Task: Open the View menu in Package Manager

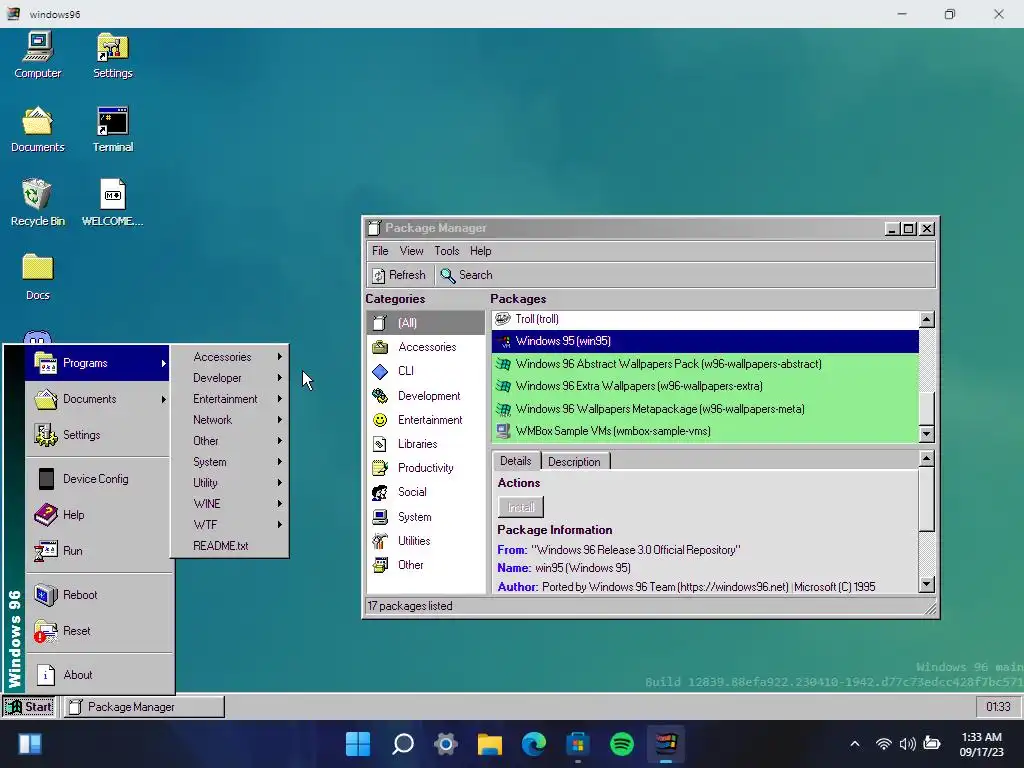Action: [411, 251]
